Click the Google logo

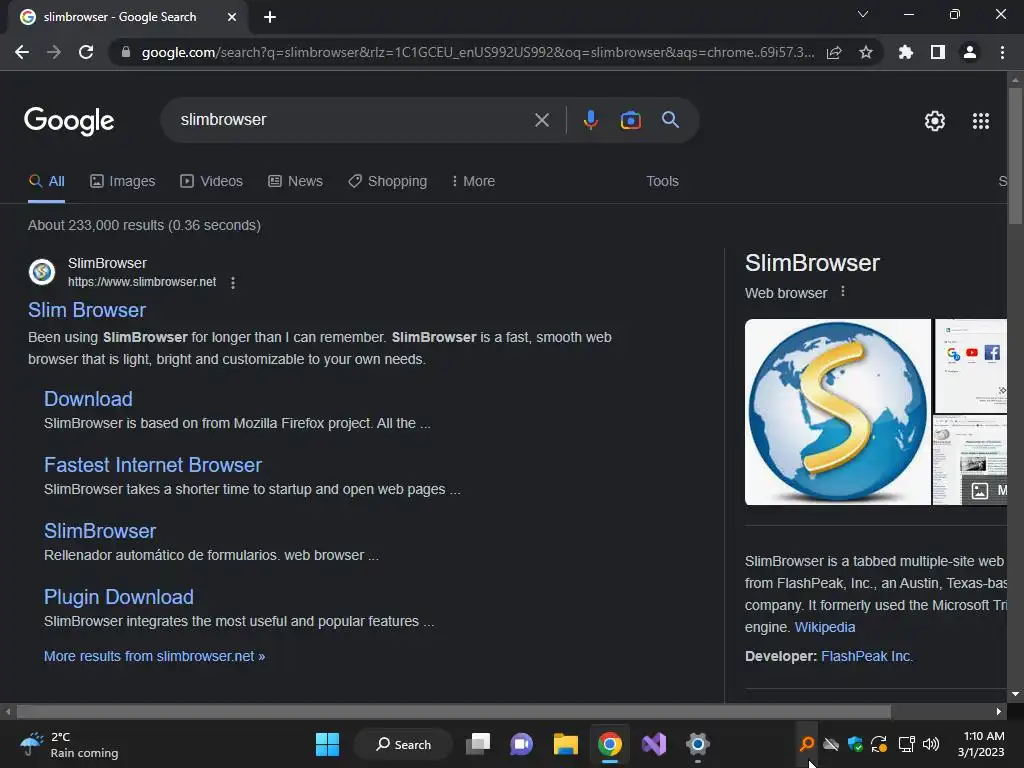[69, 121]
